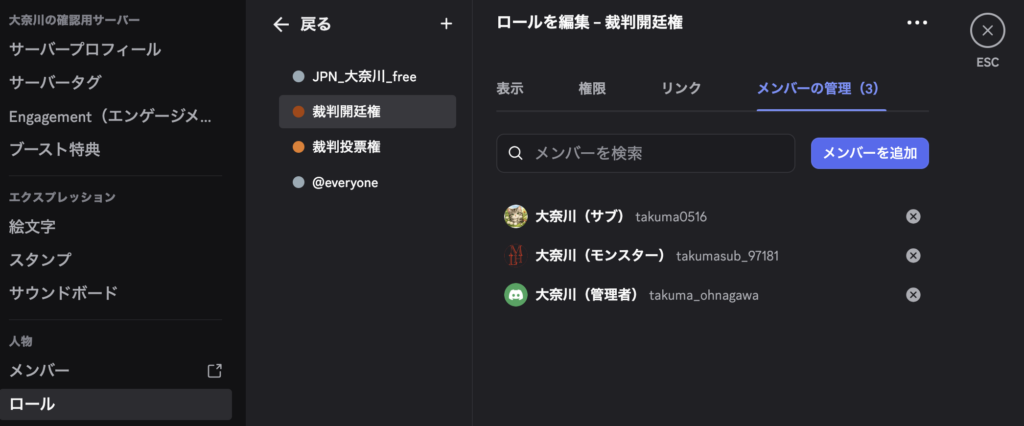Switch to the 表示 tab
Screen dimensions: 1024x426
point(510,88)
